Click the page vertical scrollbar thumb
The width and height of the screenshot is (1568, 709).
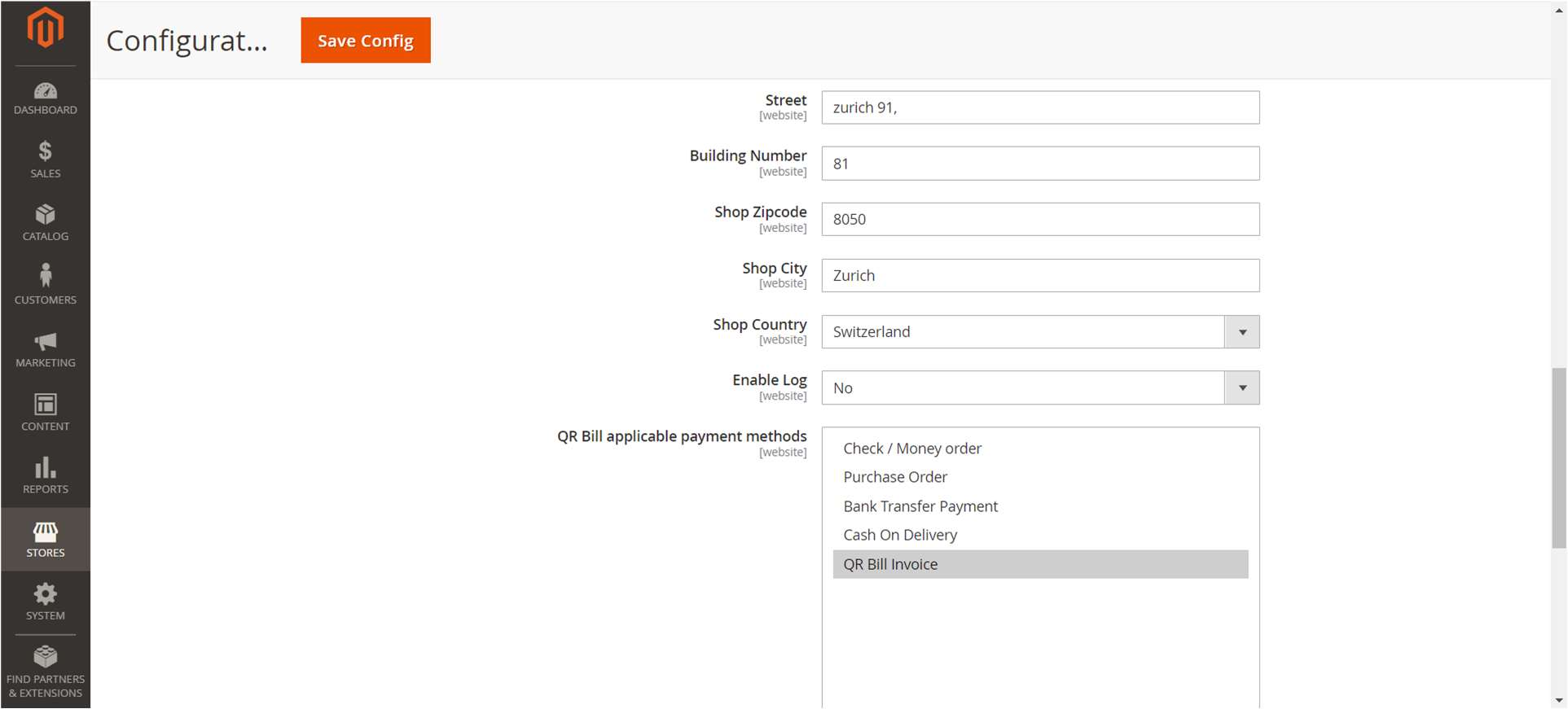tap(1558, 457)
